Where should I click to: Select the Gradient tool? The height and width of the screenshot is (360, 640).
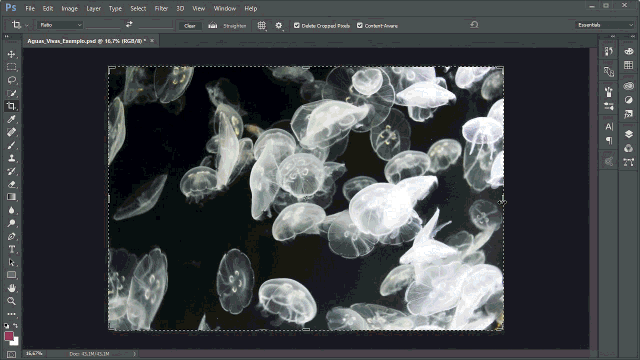point(11,197)
